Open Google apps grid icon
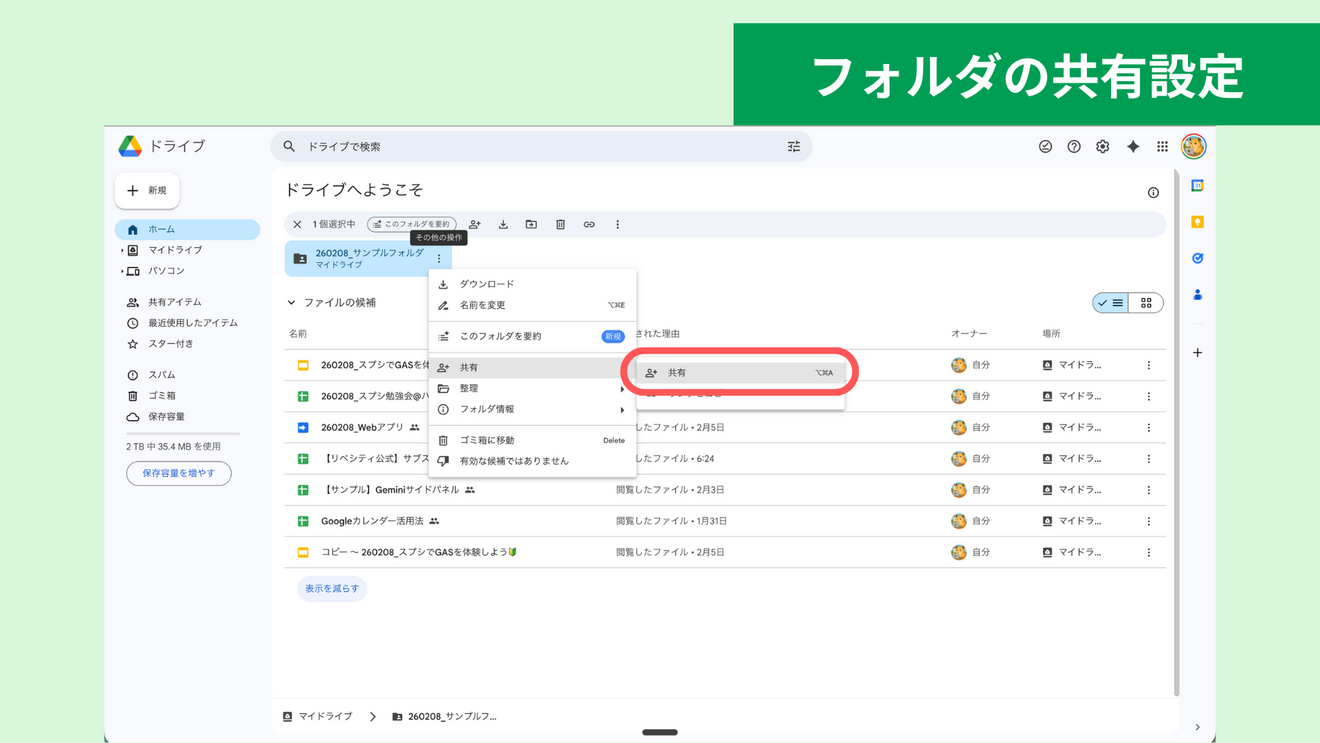 point(1162,147)
